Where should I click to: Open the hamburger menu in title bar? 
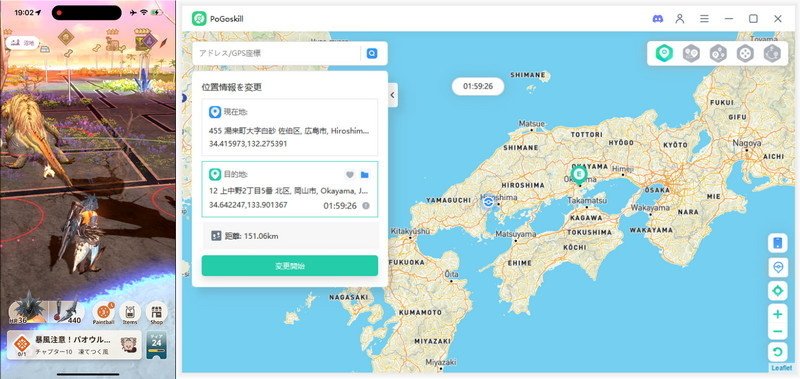tap(704, 19)
